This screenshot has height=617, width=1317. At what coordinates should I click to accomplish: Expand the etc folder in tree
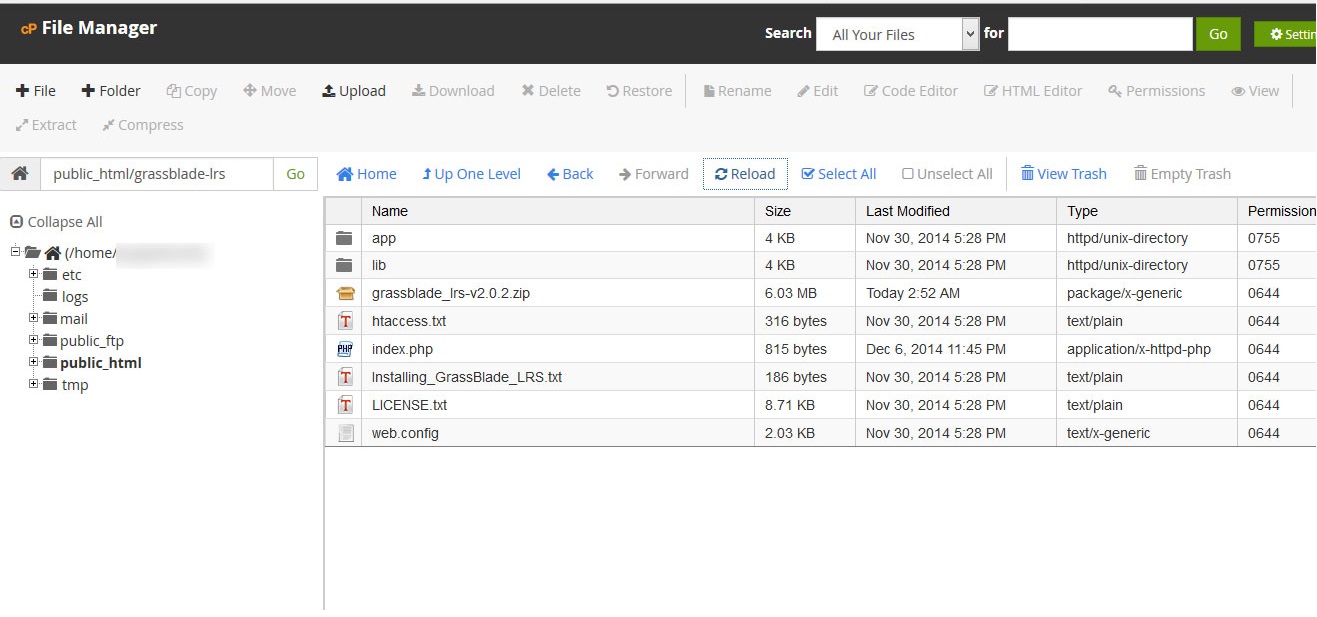33,274
